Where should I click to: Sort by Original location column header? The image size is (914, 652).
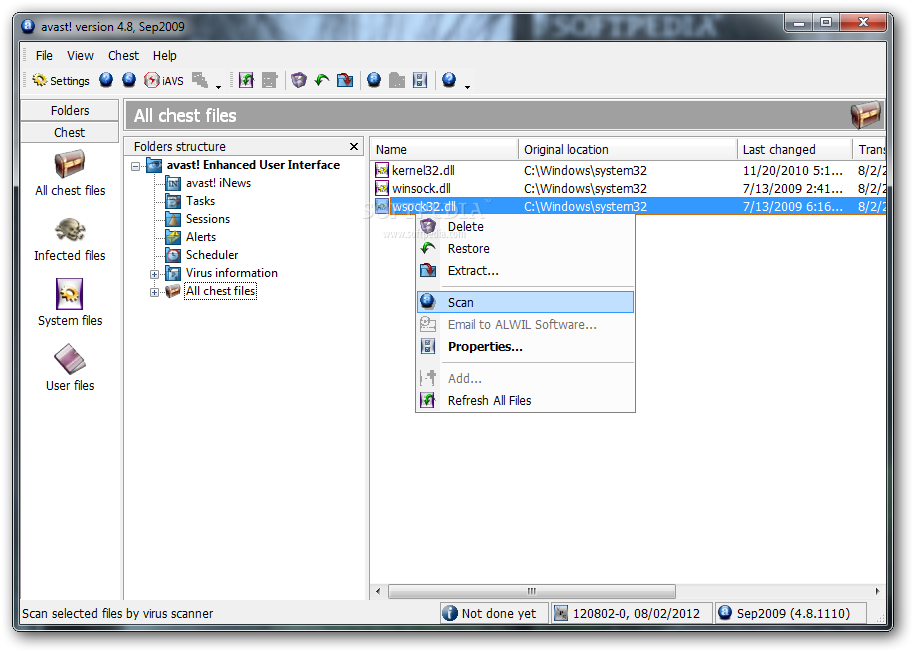point(628,149)
